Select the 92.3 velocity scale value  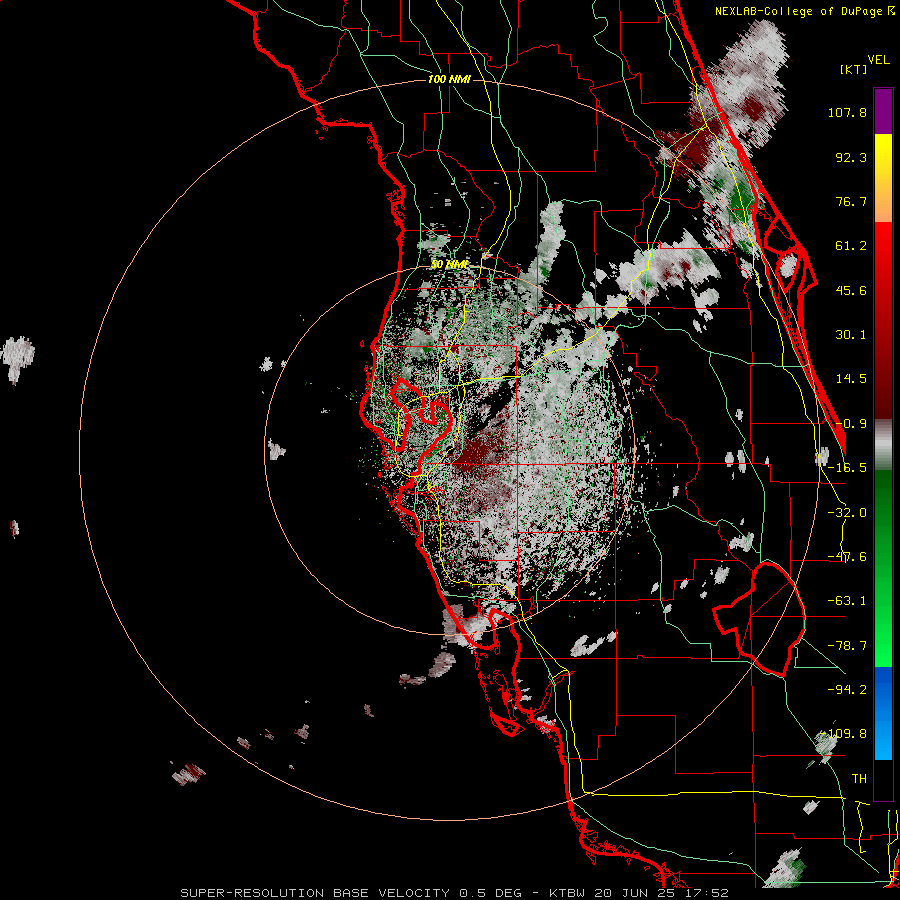[851, 157]
